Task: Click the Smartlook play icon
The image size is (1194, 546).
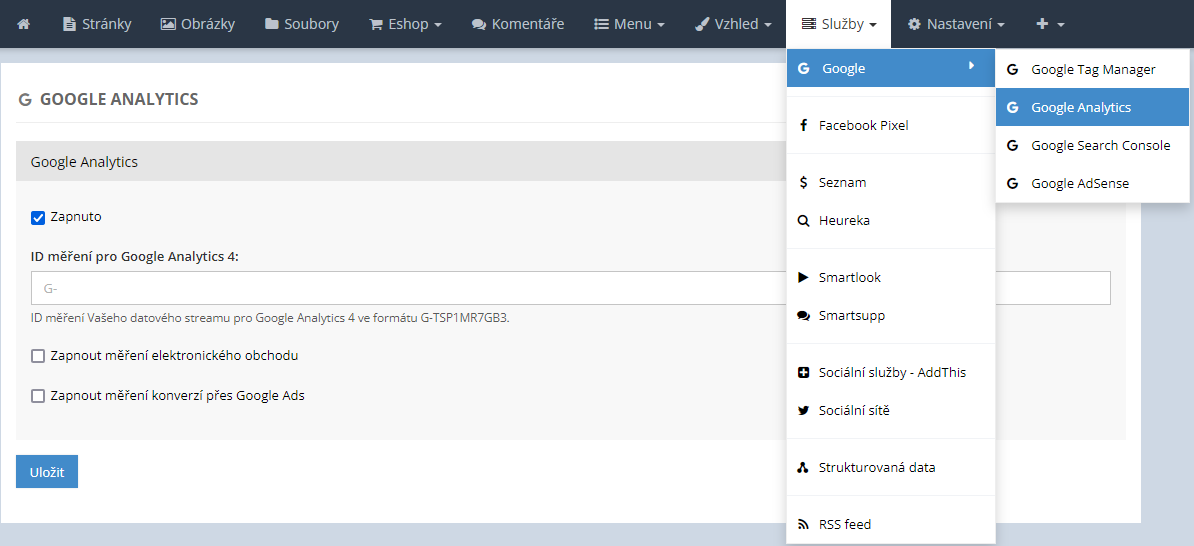Action: (x=803, y=278)
